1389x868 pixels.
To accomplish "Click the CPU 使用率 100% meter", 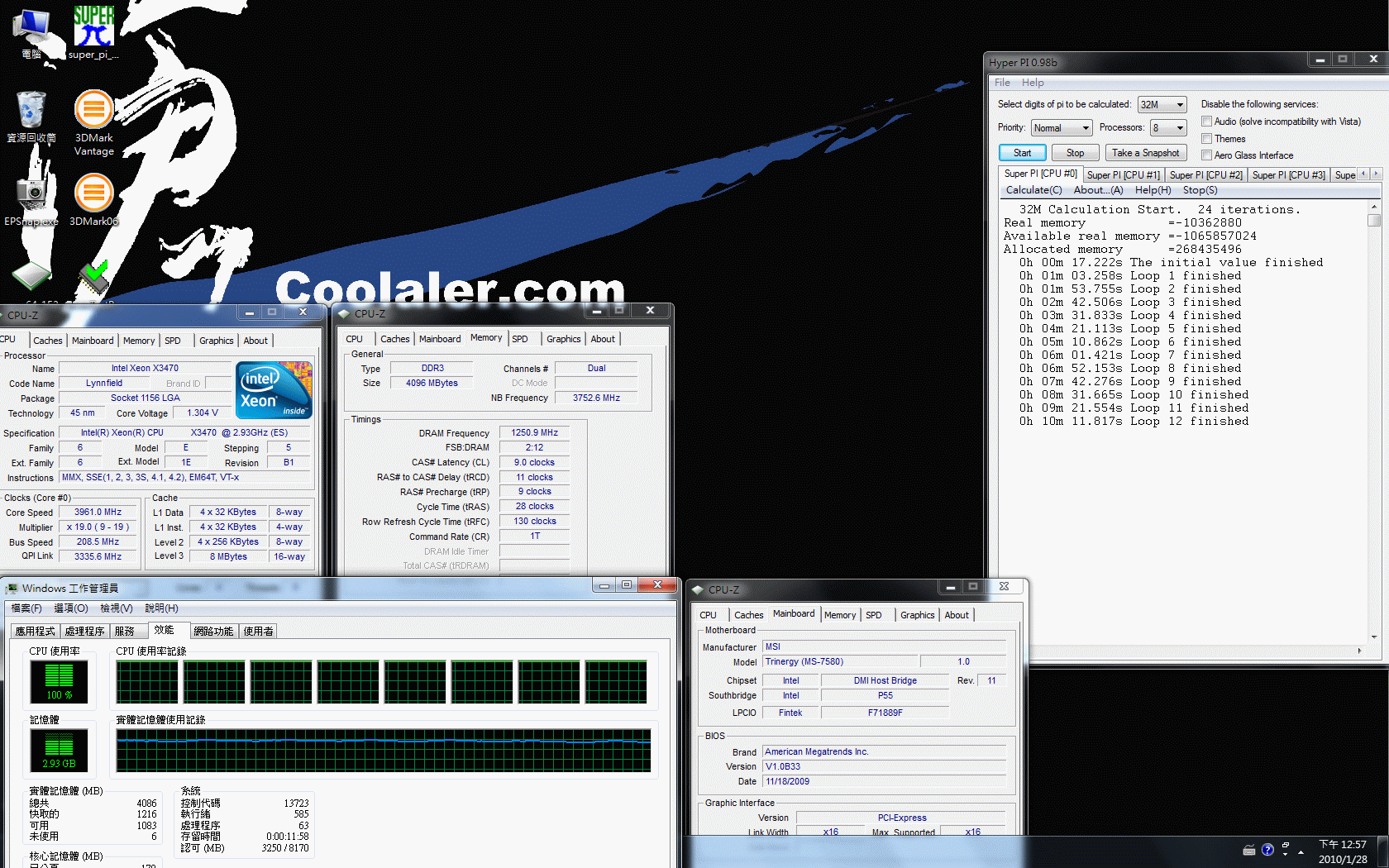I will (59, 682).
